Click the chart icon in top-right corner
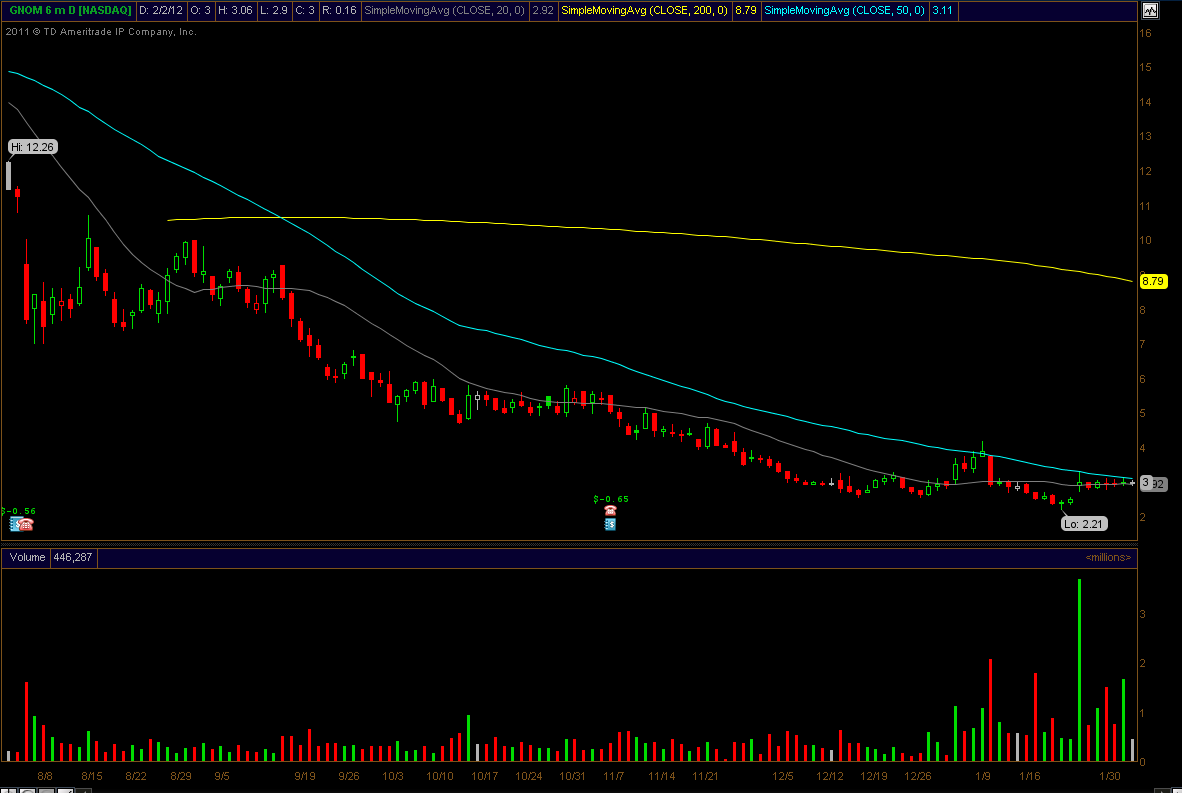 [x=1150, y=11]
